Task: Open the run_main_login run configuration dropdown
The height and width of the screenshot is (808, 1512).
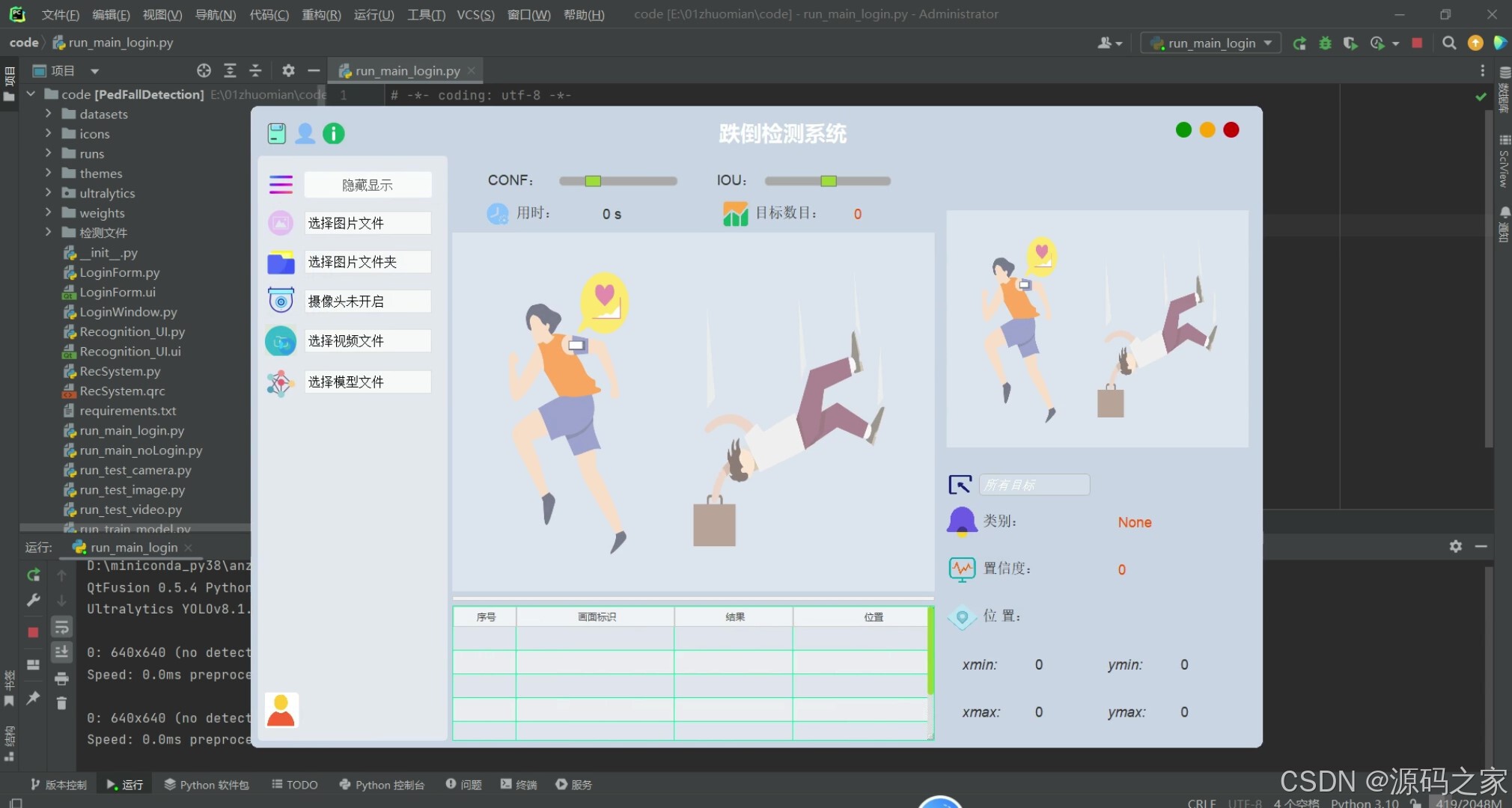Action: tap(1210, 43)
